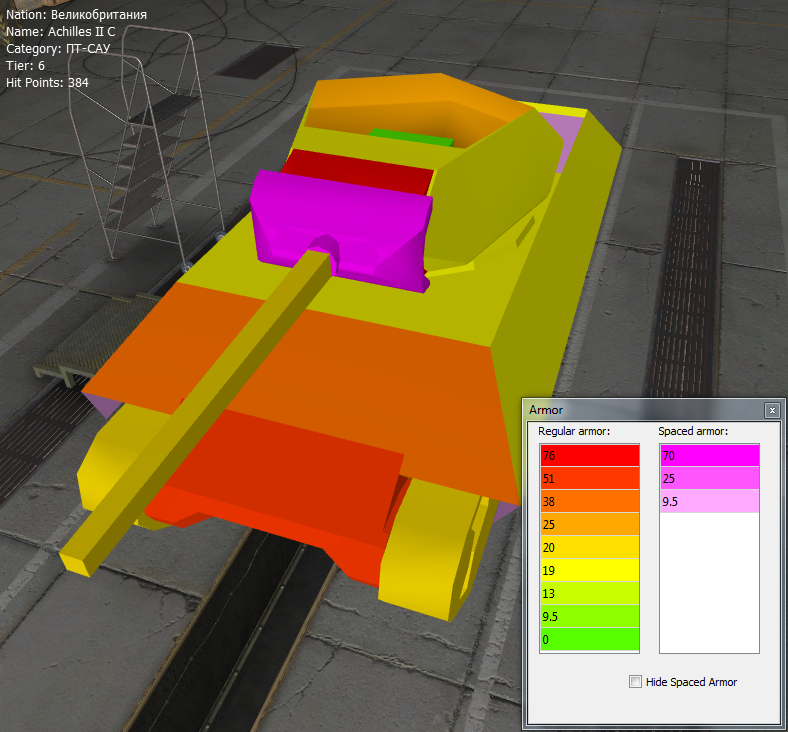Toggle the Hide Spaced Armor checkbox

click(x=636, y=682)
